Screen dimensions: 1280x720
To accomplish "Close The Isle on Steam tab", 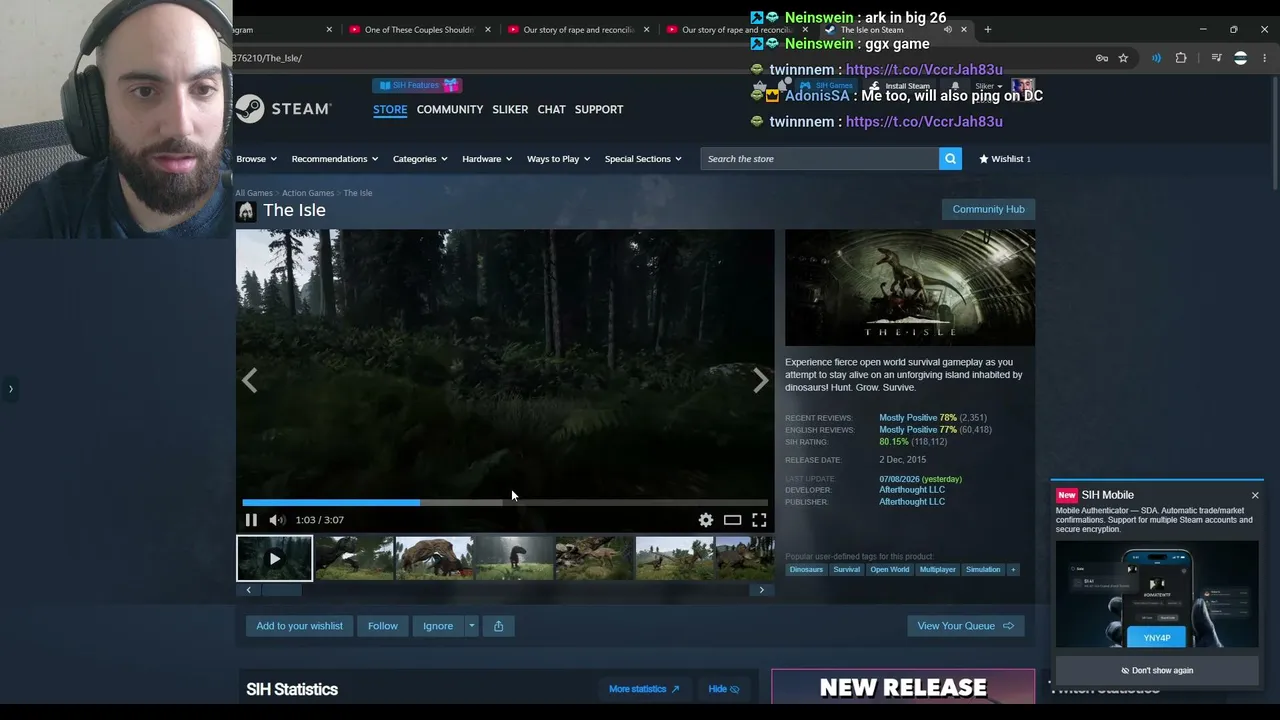I will coord(964,29).
